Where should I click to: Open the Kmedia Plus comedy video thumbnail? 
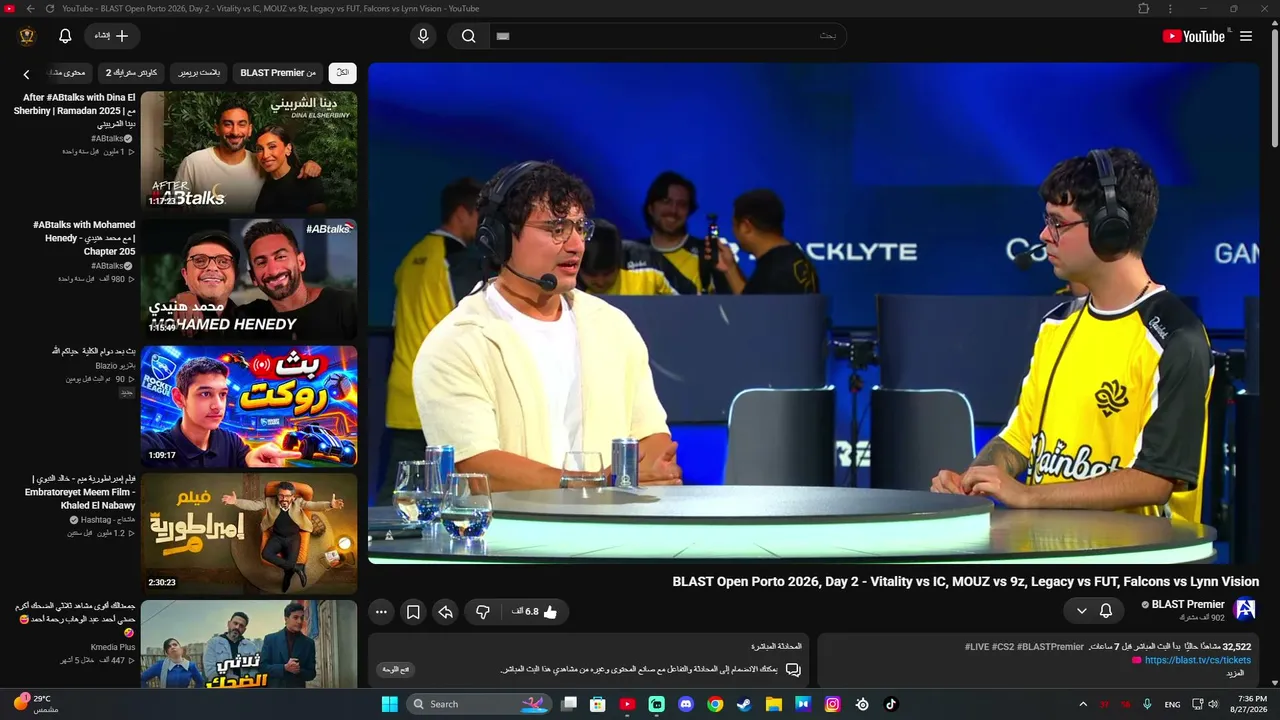[249, 644]
